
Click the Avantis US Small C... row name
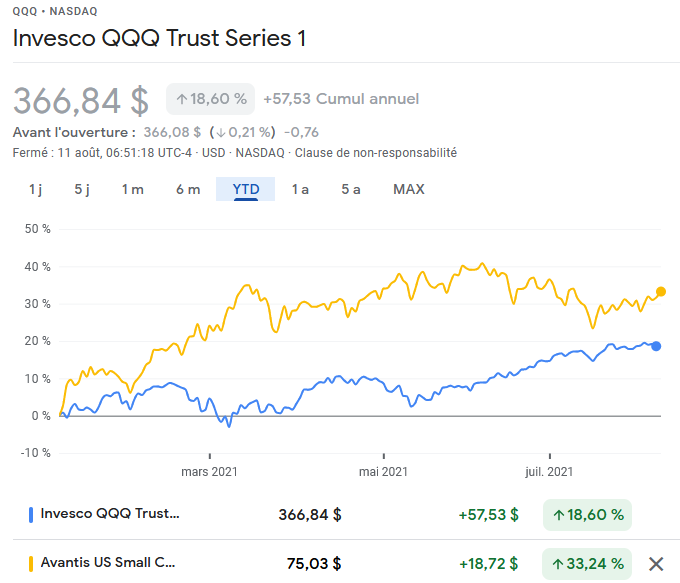(108, 563)
